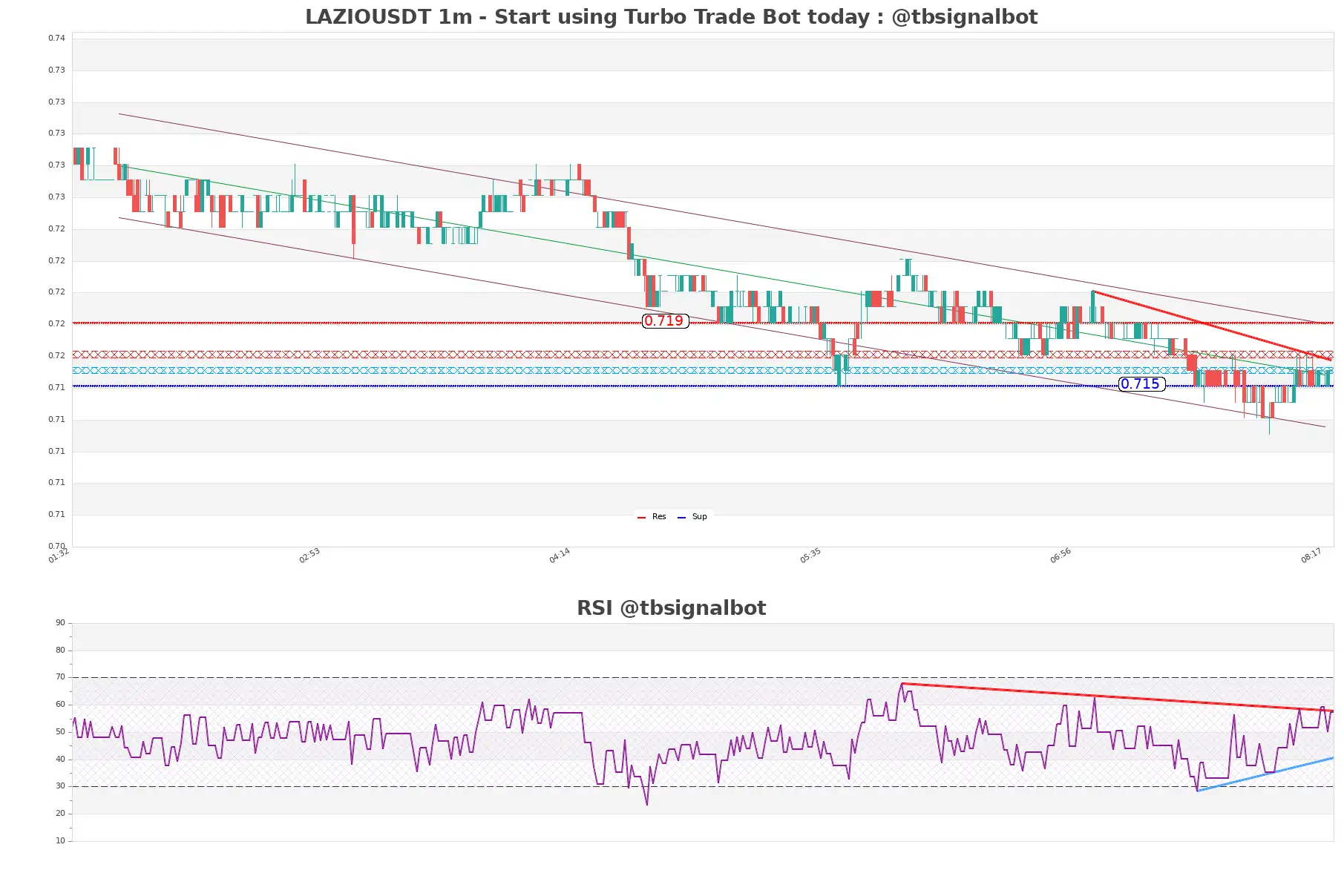Click the RSI 70 level label

point(60,677)
